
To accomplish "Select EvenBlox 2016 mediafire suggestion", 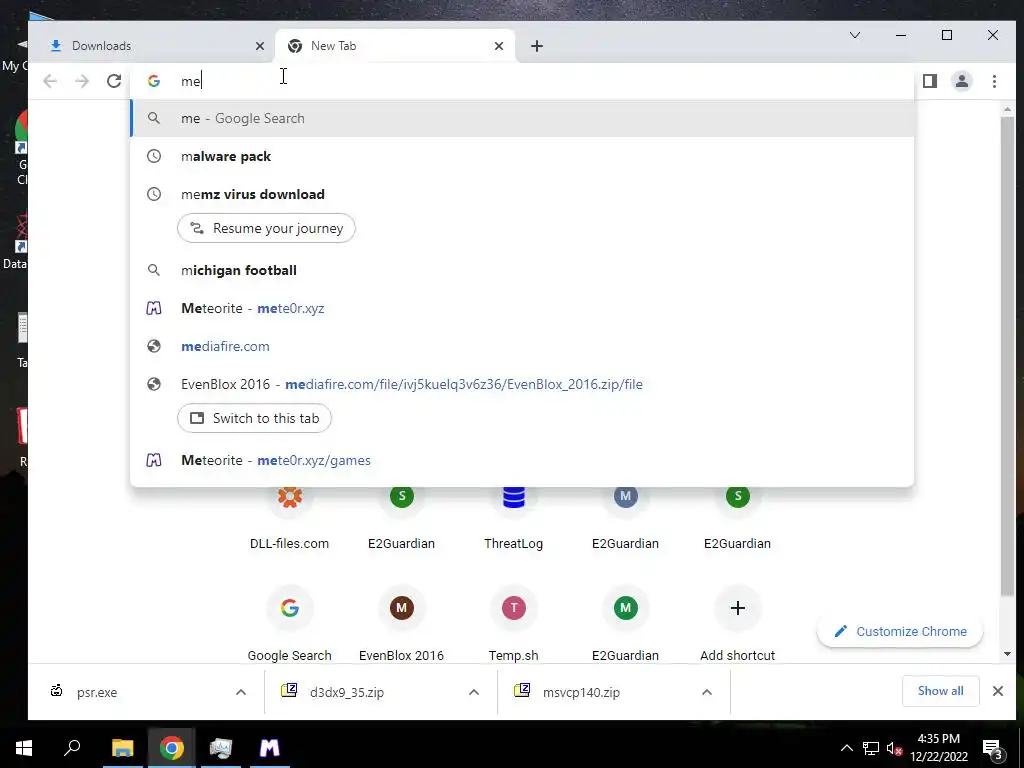I will [522, 384].
